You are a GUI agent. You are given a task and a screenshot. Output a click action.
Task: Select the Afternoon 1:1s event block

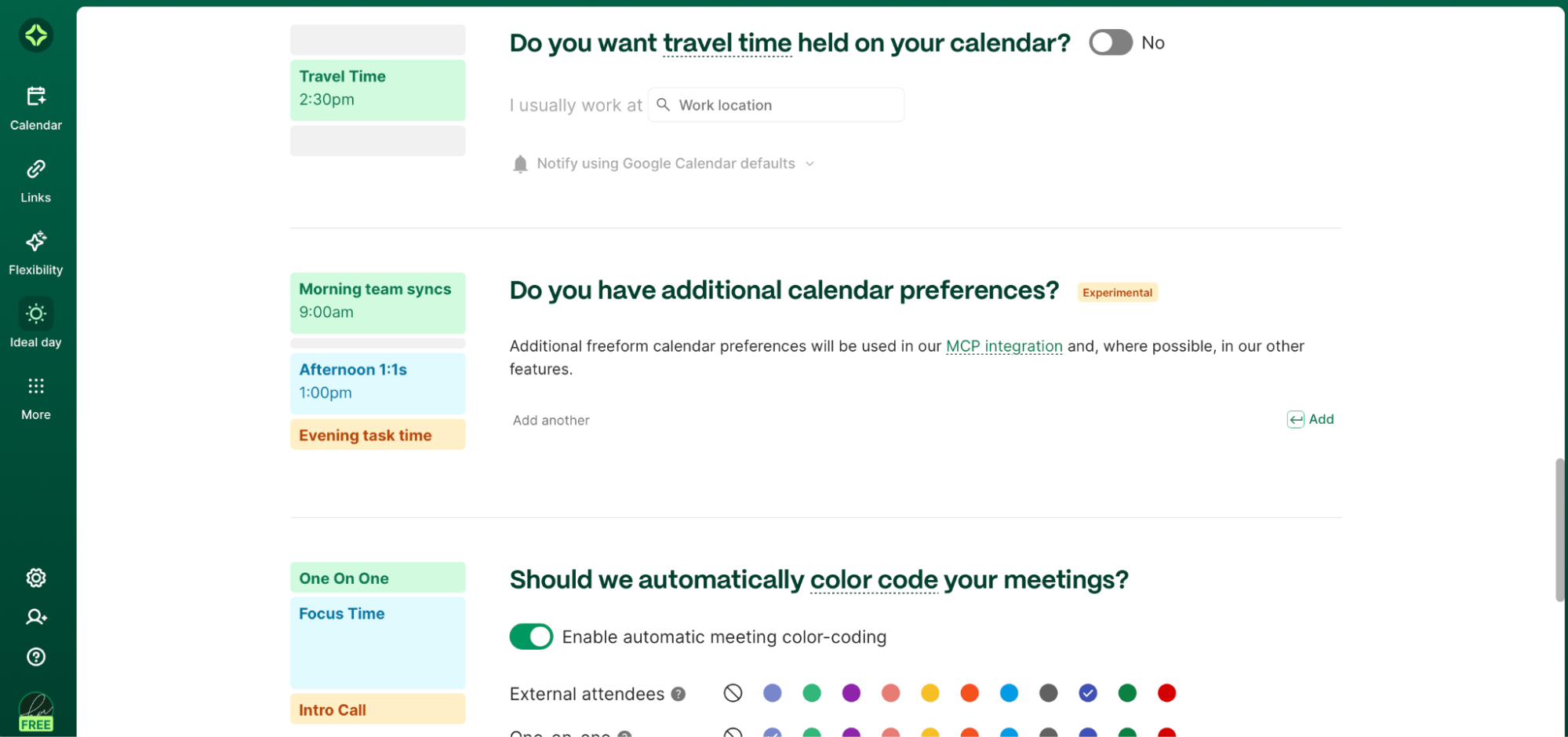377,382
